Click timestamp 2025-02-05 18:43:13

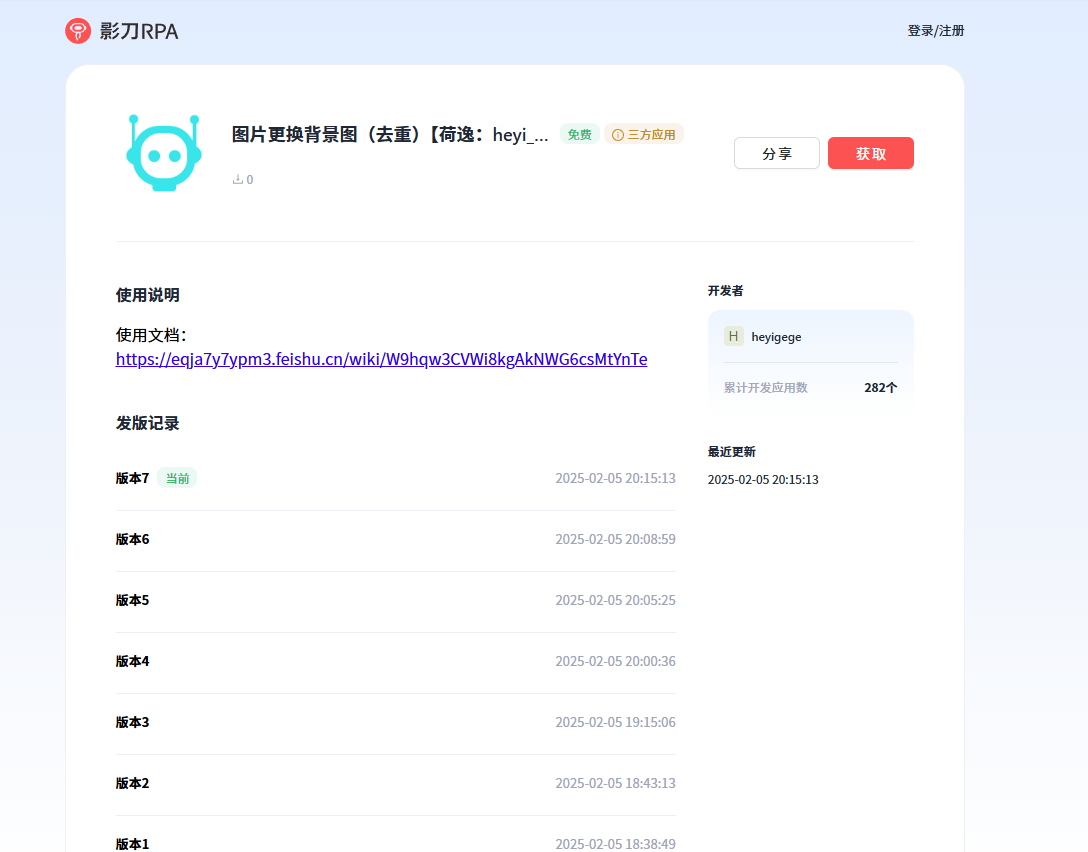(615, 783)
